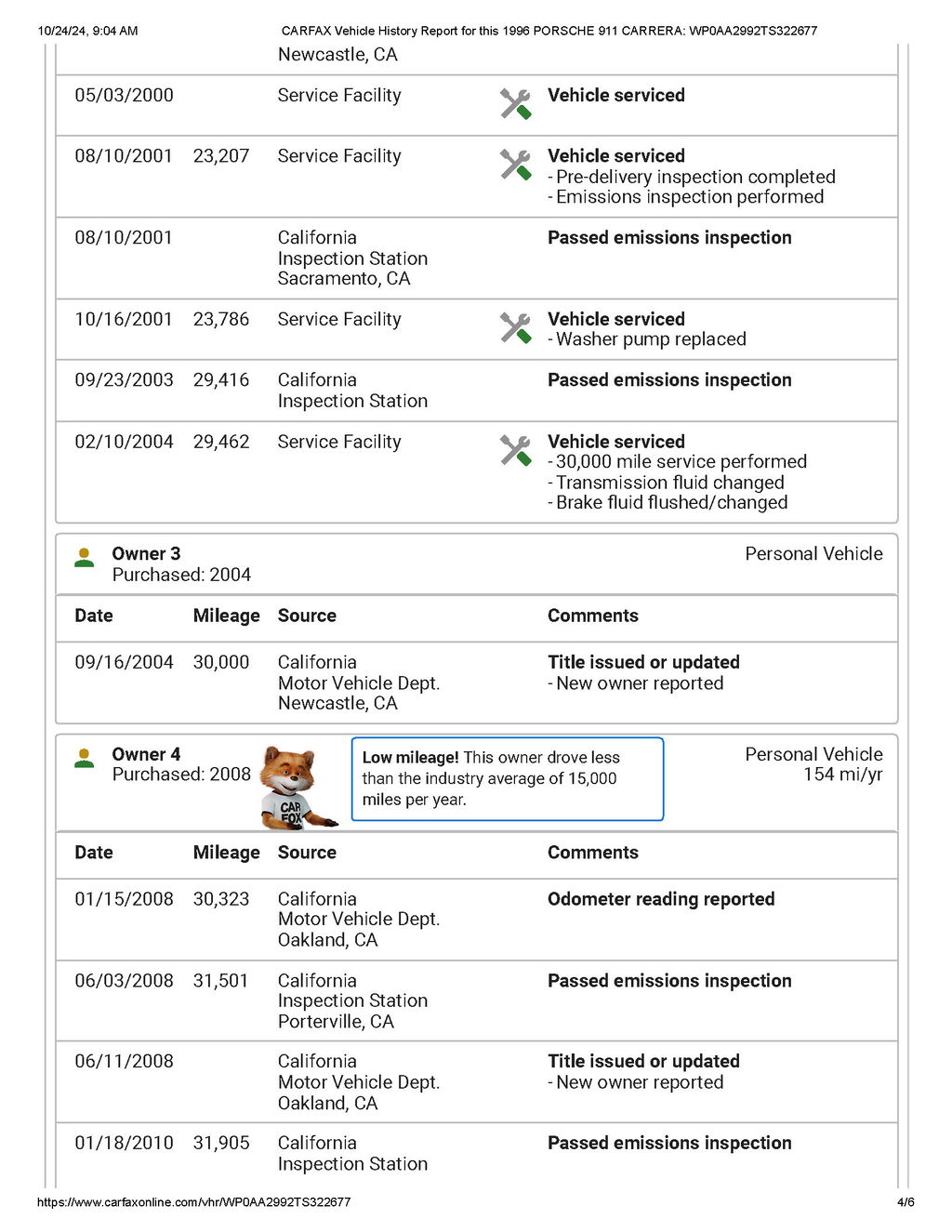Select the Low mileage! info callout box
Screen dimensions: 952x1232
507,779
